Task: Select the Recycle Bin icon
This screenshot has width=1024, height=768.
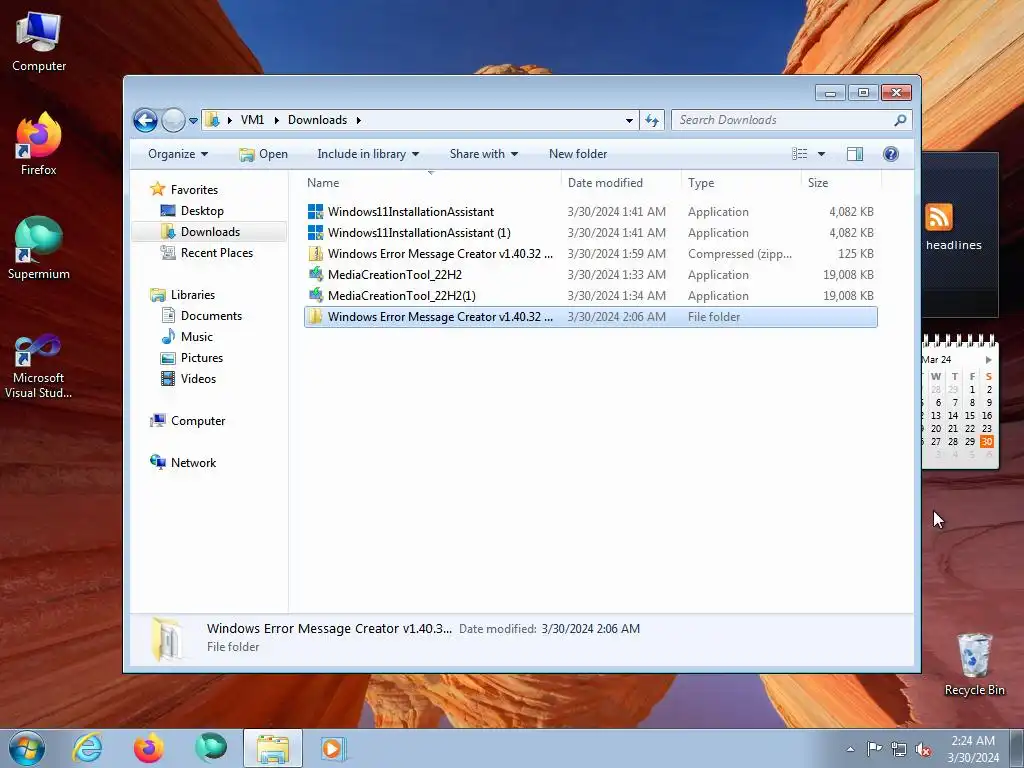Action: (x=974, y=664)
